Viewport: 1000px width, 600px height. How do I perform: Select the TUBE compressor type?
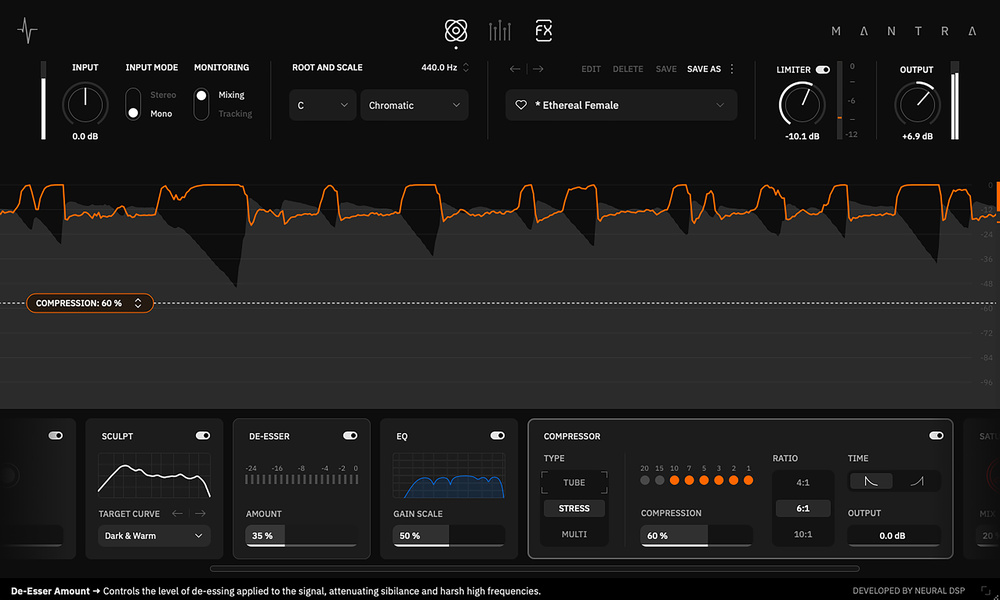click(574, 482)
